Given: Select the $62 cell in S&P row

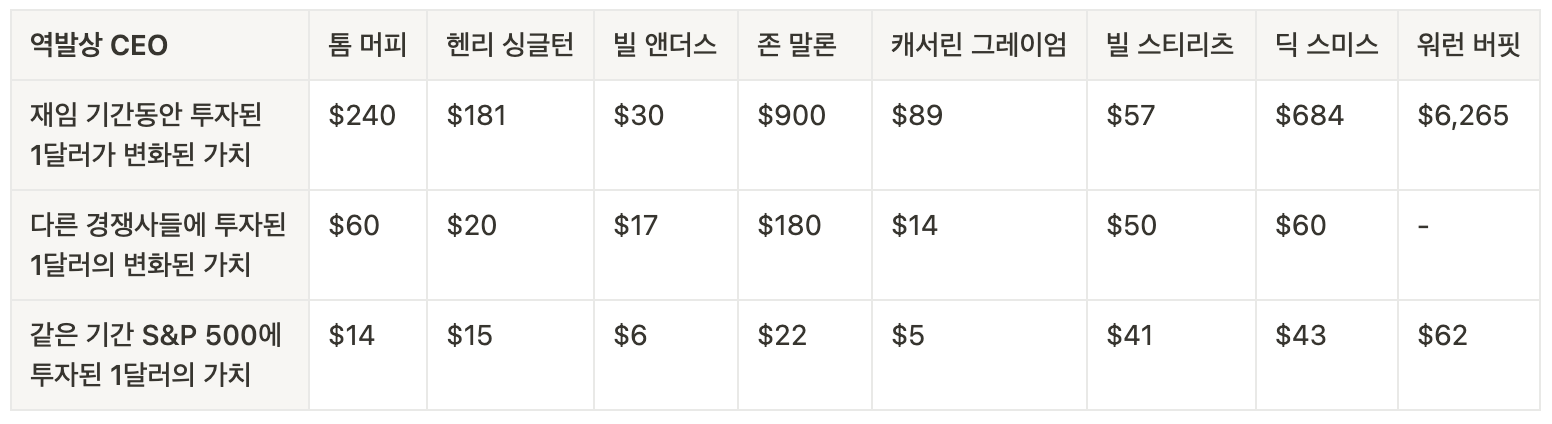Looking at the screenshot, I should pos(1469,355).
